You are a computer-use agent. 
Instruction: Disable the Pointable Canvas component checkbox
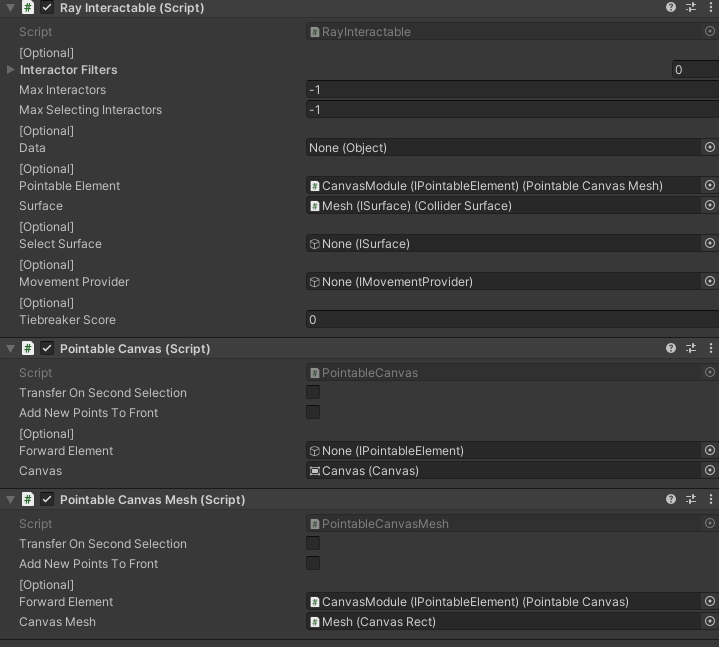(x=47, y=348)
